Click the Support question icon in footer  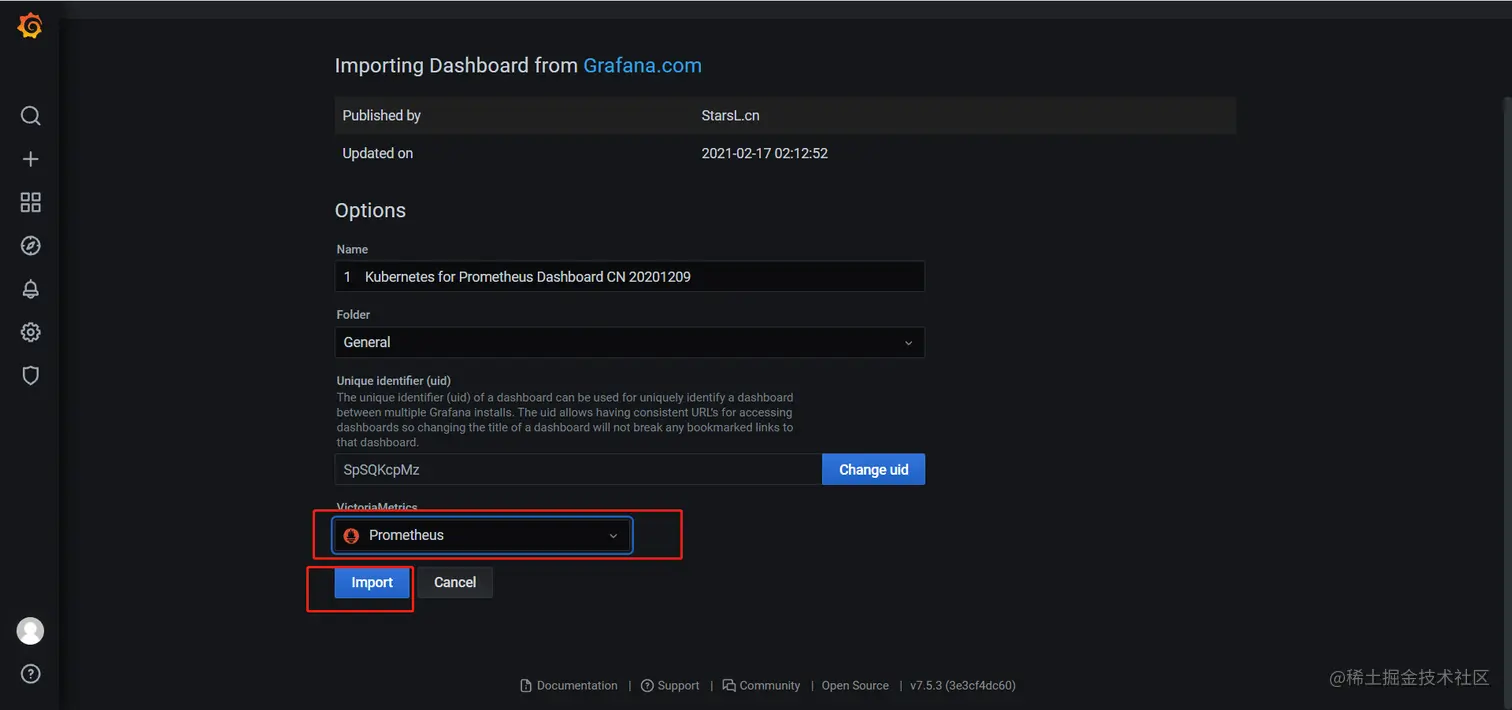point(647,686)
